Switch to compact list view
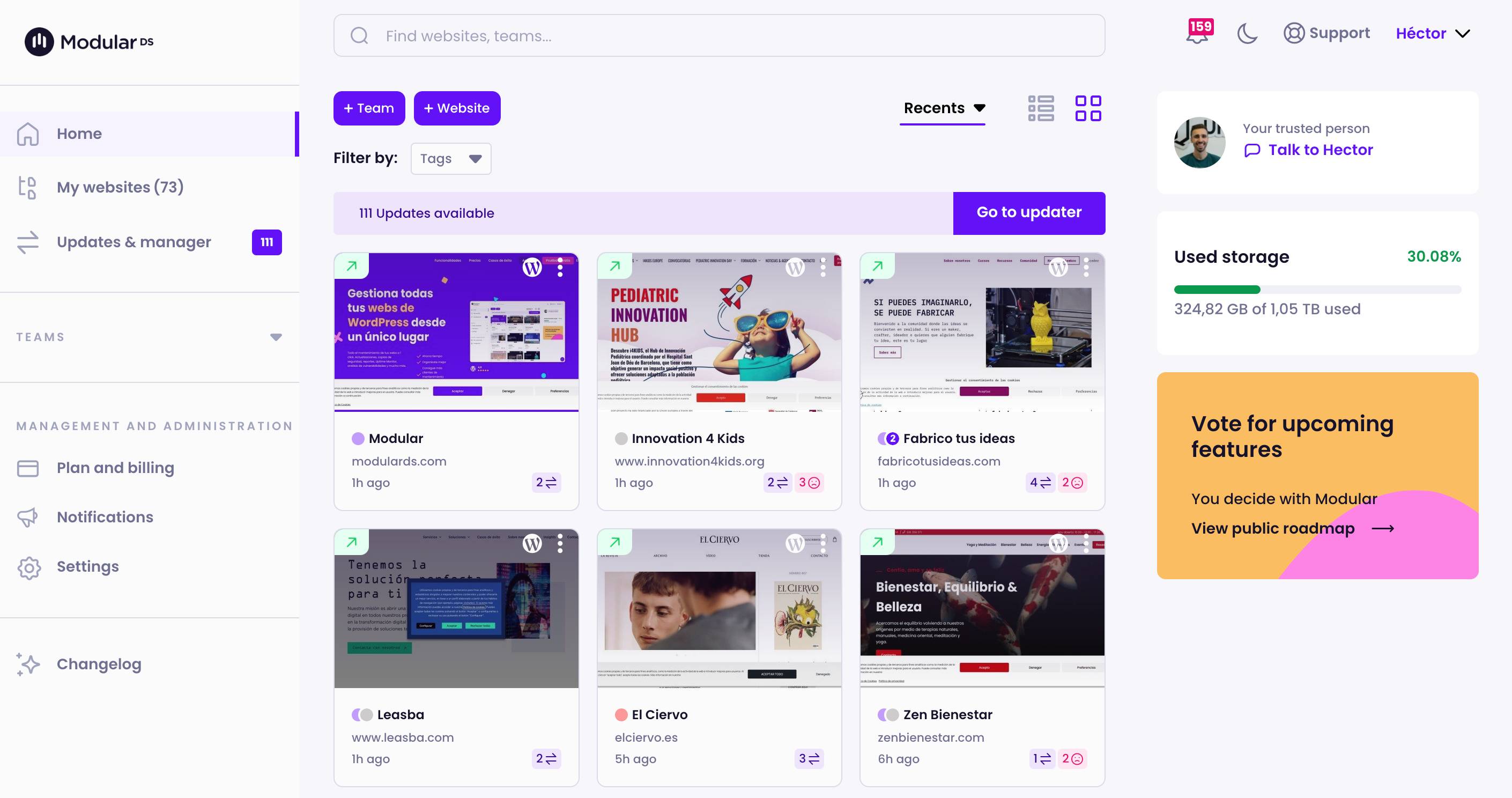Viewport: 1512px width, 798px height. [x=1040, y=107]
